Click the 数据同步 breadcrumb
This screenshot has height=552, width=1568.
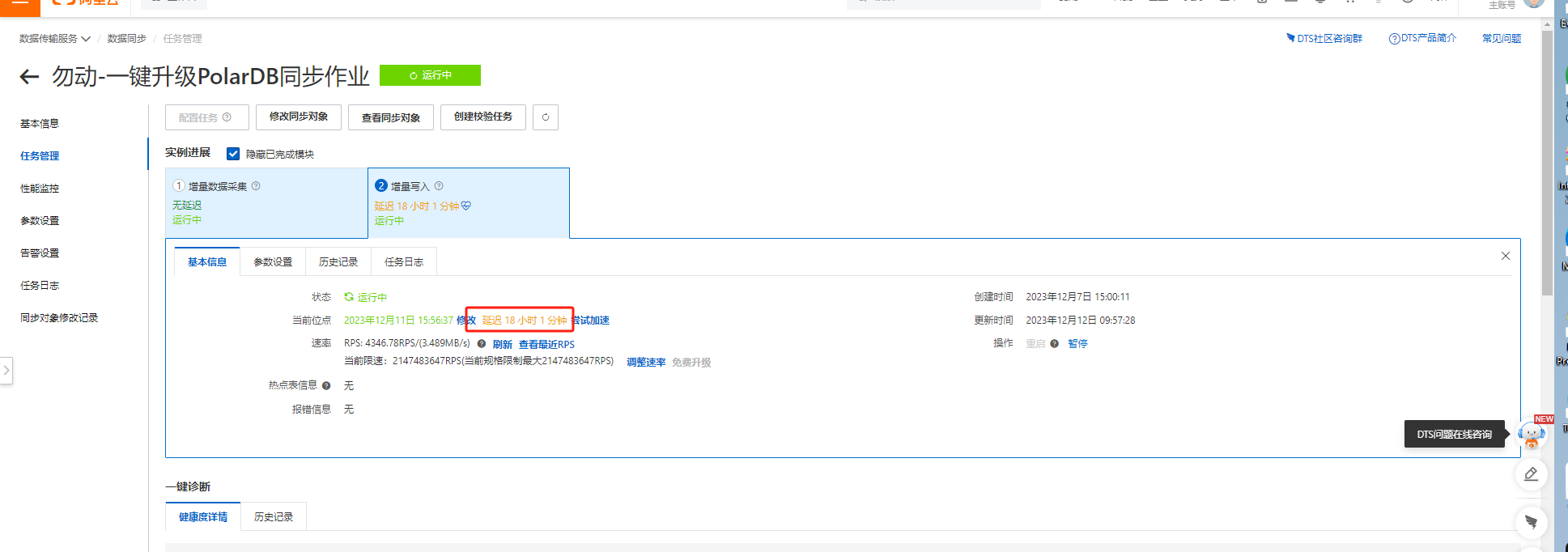pos(127,39)
